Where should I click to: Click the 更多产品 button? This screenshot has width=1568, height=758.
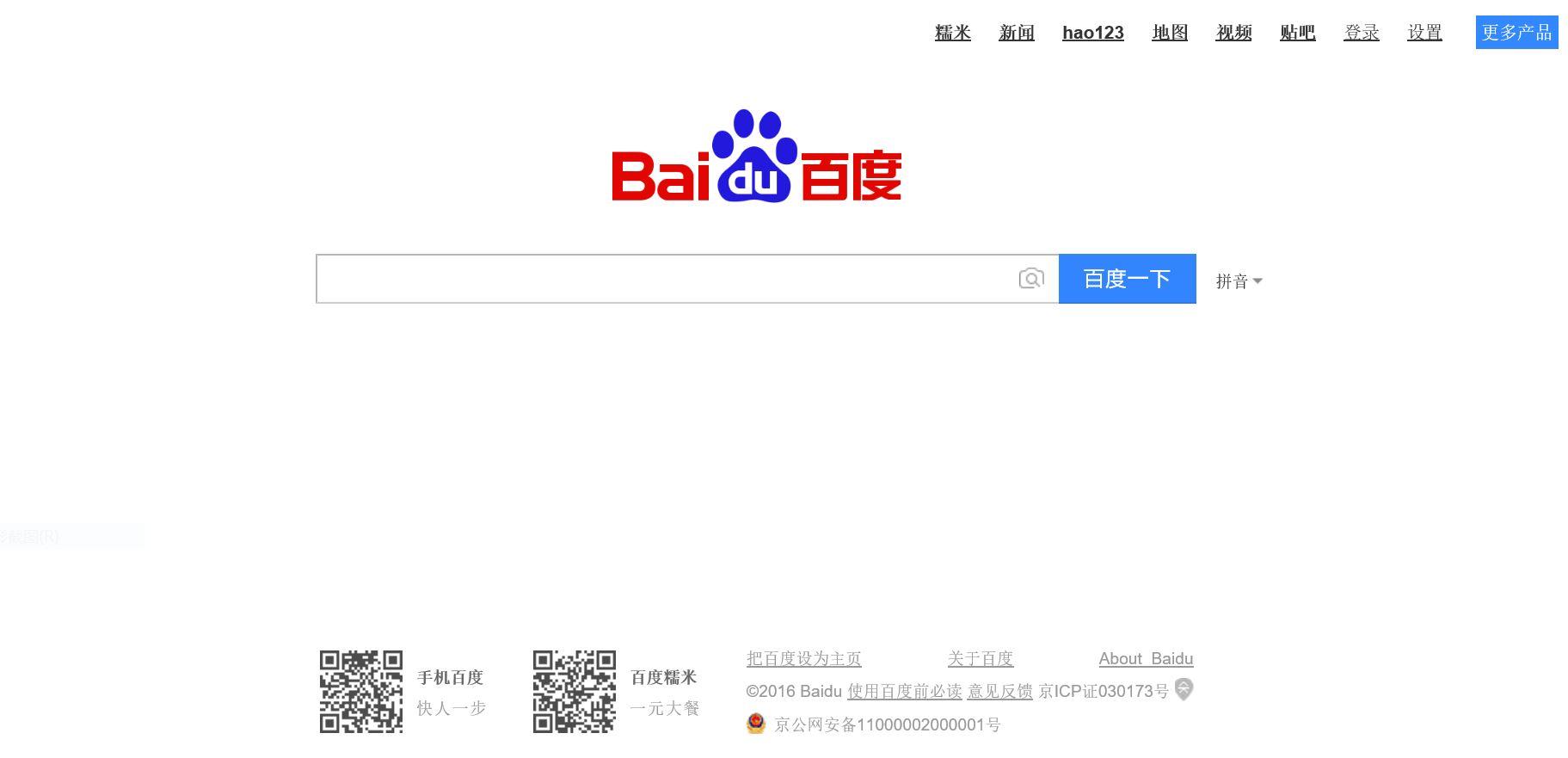[x=1517, y=33]
